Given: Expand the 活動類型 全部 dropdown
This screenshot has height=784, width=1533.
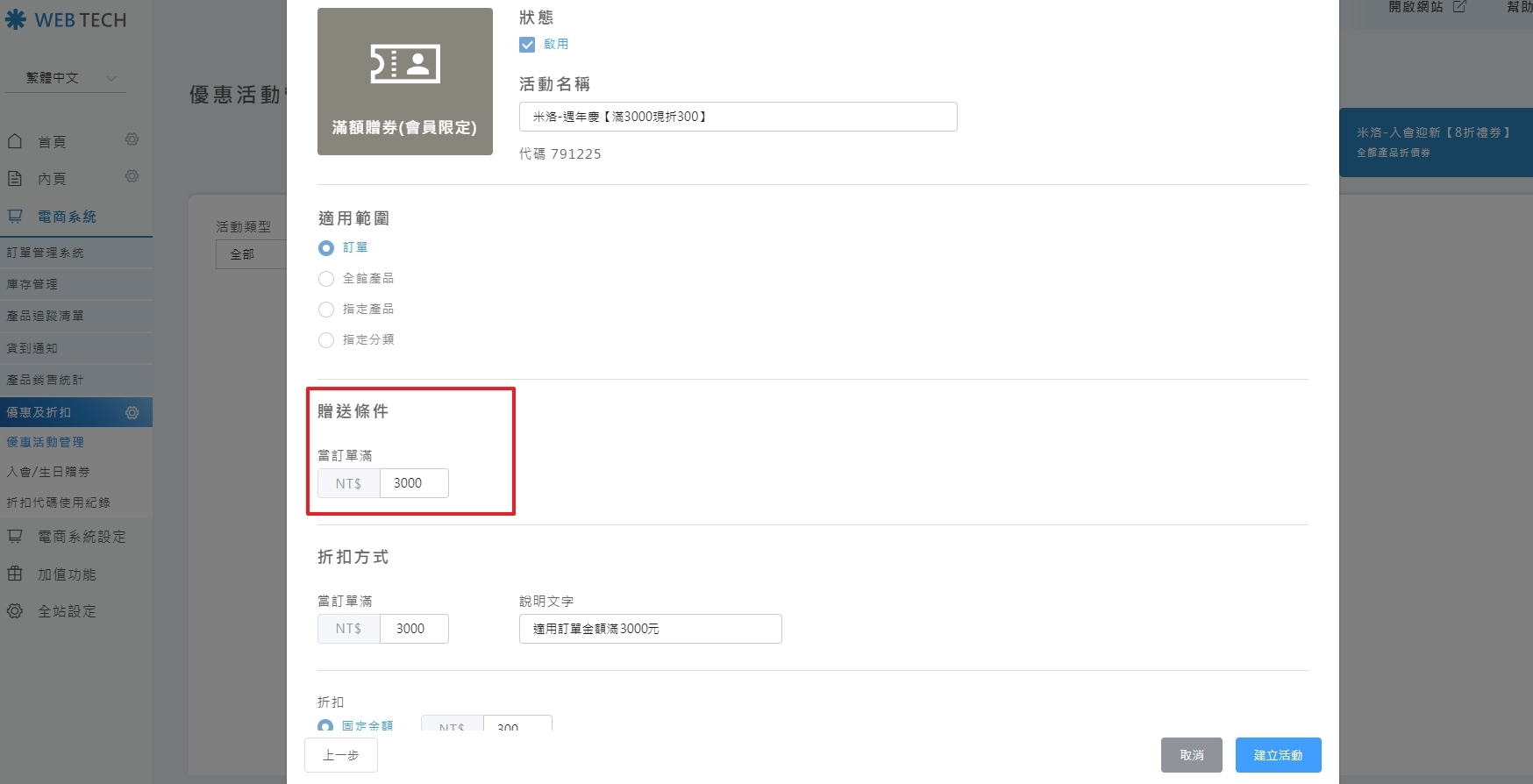Looking at the screenshot, I should tap(250, 254).
